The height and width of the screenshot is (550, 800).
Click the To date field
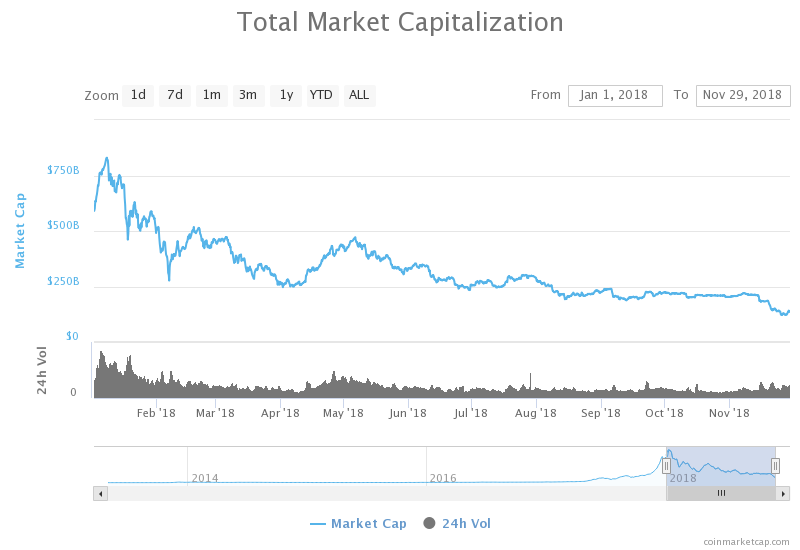(x=742, y=95)
